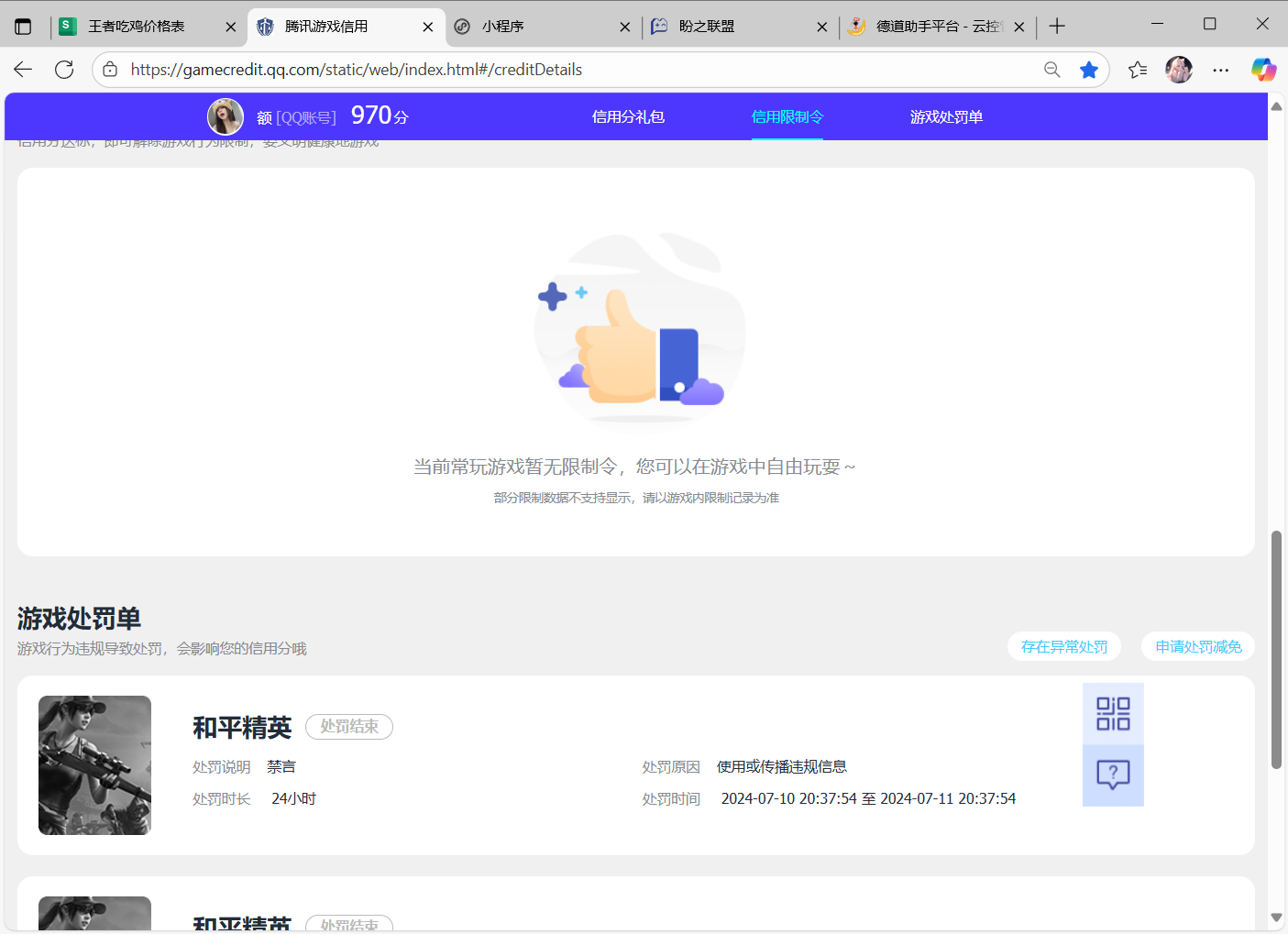The height and width of the screenshot is (934, 1288).
Task: Open the zoom magnifier in address bar
Action: [1052, 70]
